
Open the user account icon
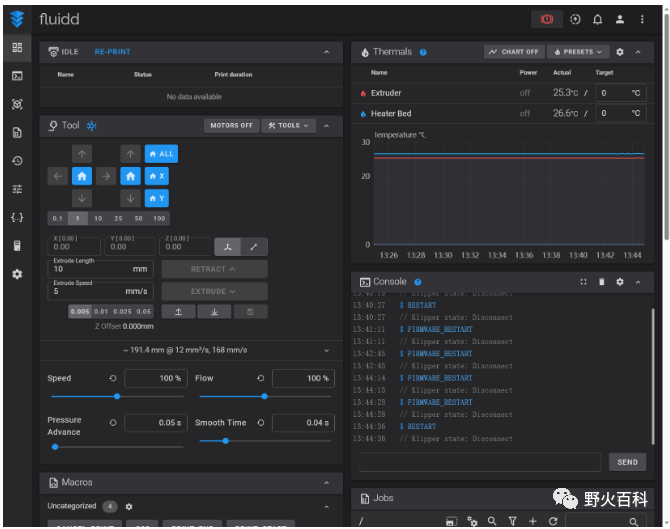click(x=620, y=19)
